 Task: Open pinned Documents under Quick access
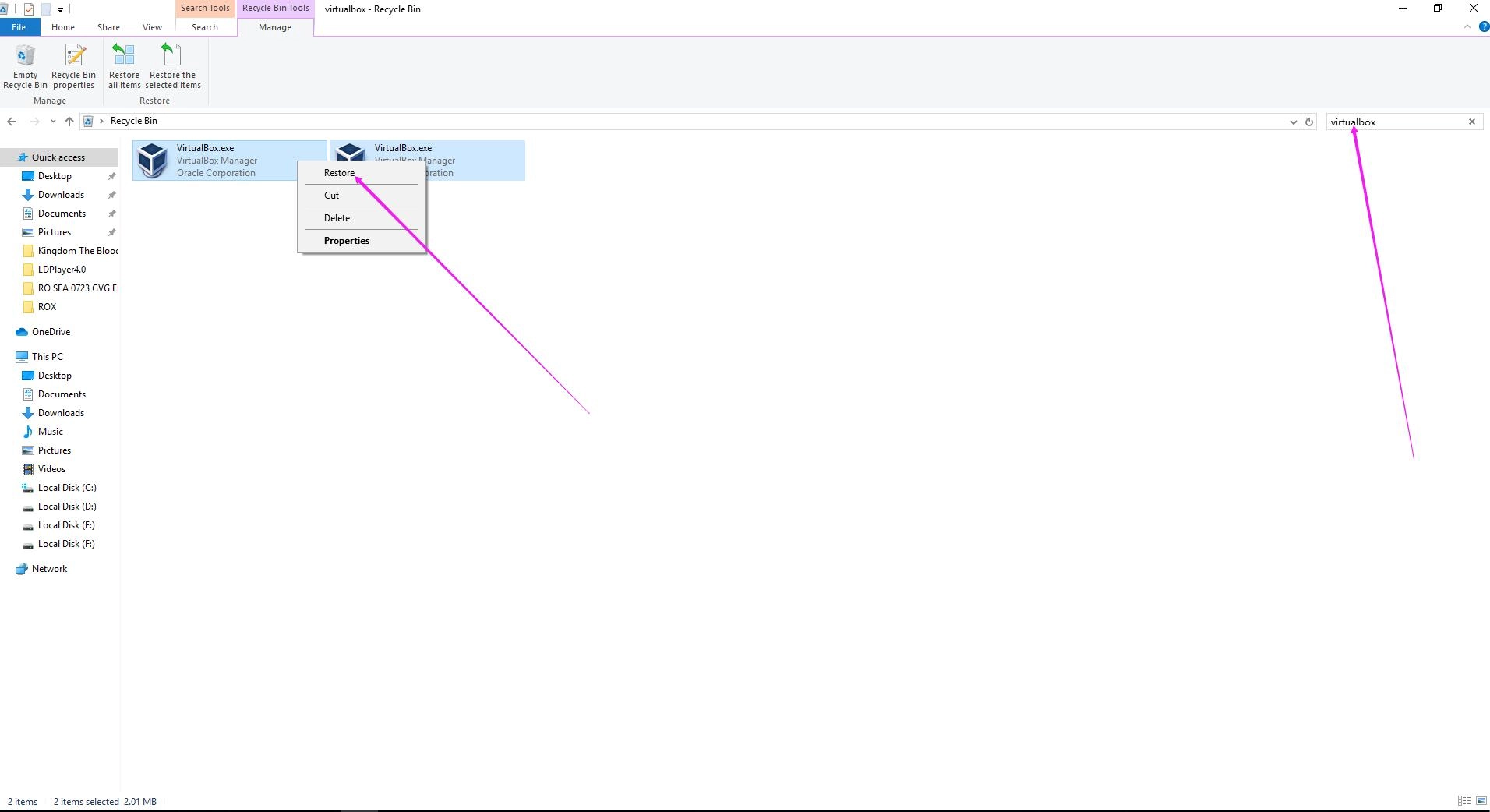coord(62,214)
